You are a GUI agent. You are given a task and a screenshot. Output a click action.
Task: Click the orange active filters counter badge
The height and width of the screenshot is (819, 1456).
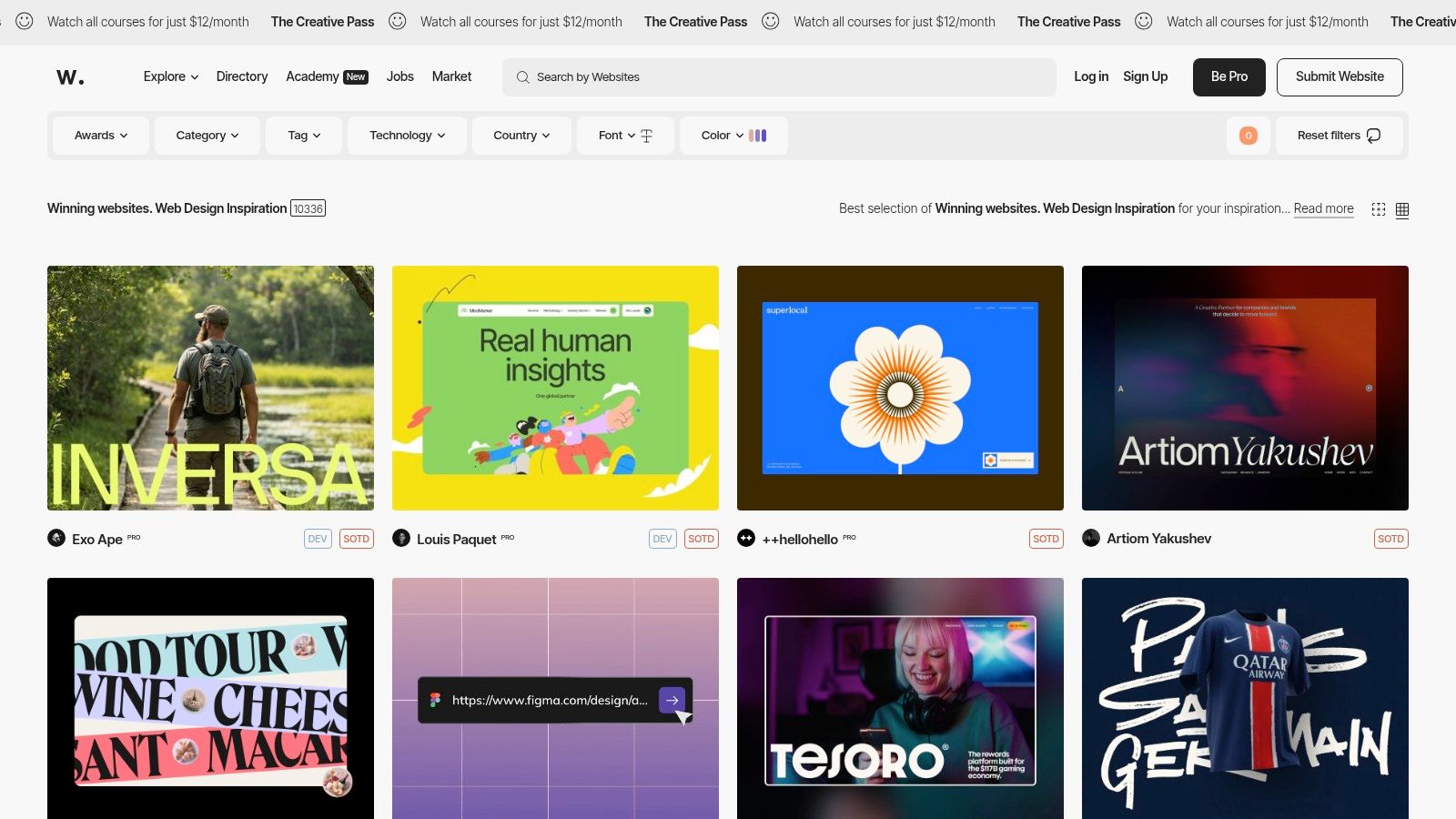pos(1249,136)
